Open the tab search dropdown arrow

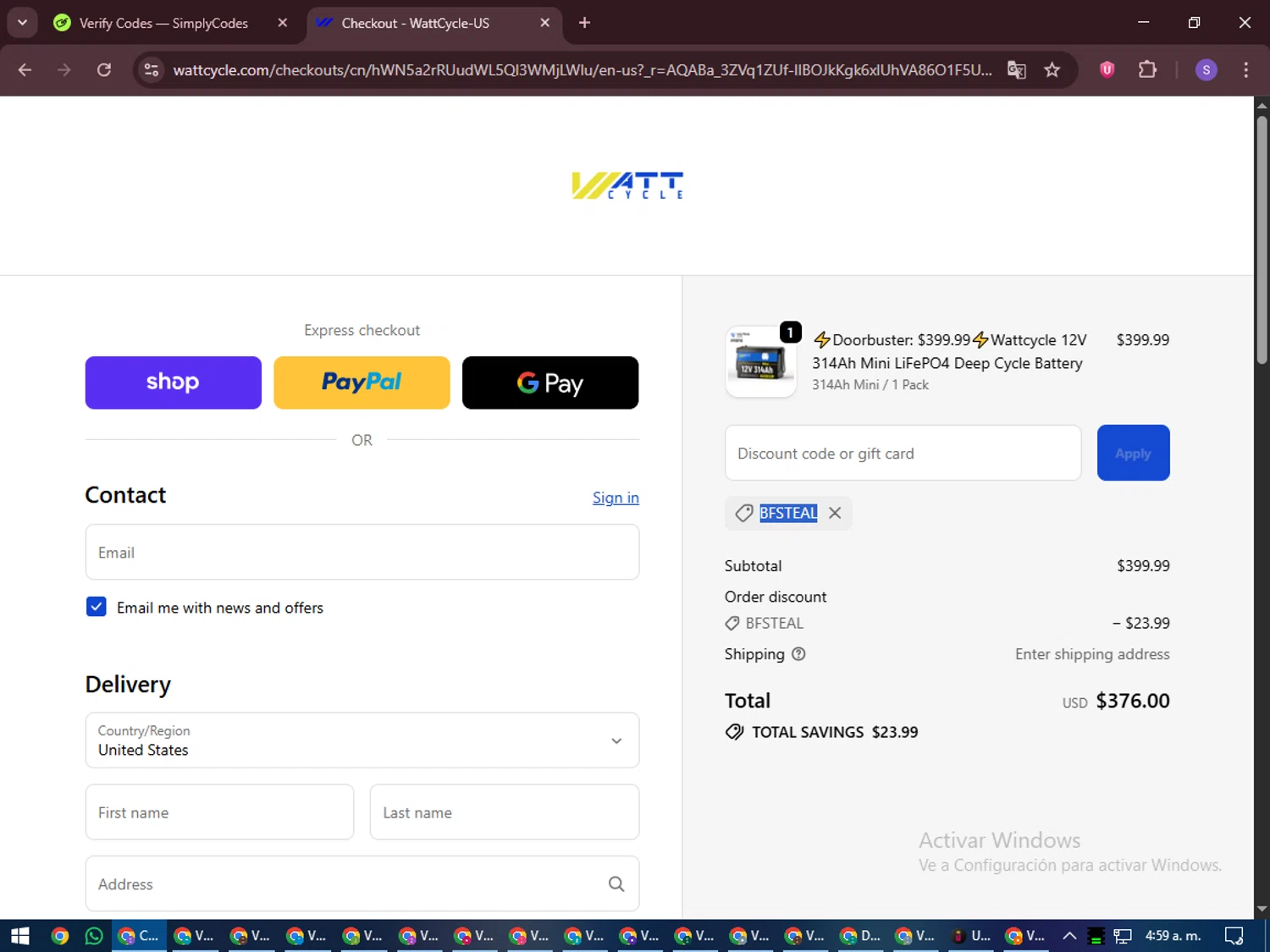(x=22, y=23)
